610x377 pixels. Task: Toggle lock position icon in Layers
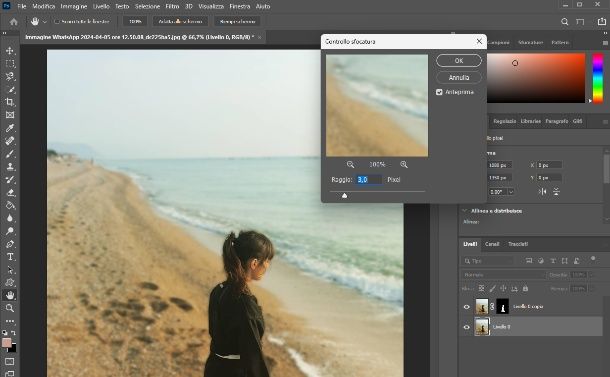click(503, 289)
